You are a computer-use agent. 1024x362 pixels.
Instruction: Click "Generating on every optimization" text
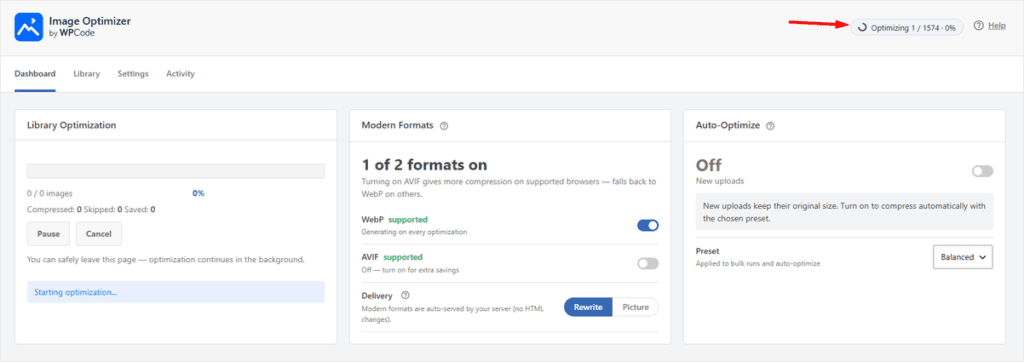(414, 232)
